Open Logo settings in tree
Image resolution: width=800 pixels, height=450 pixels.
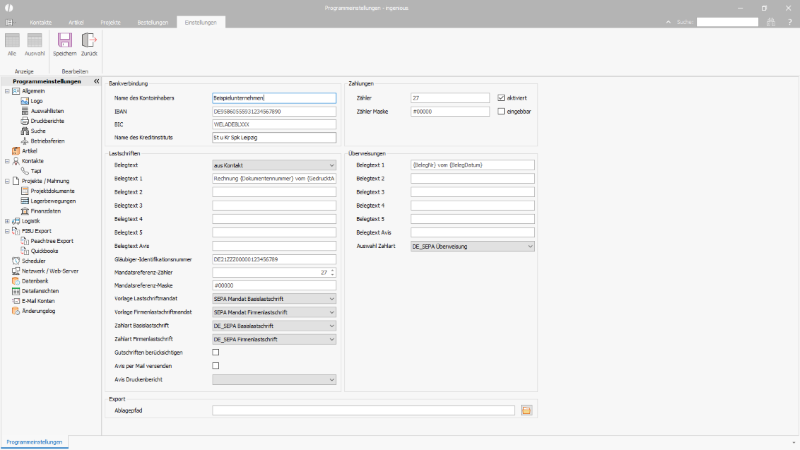pyautogui.click(x=36, y=101)
